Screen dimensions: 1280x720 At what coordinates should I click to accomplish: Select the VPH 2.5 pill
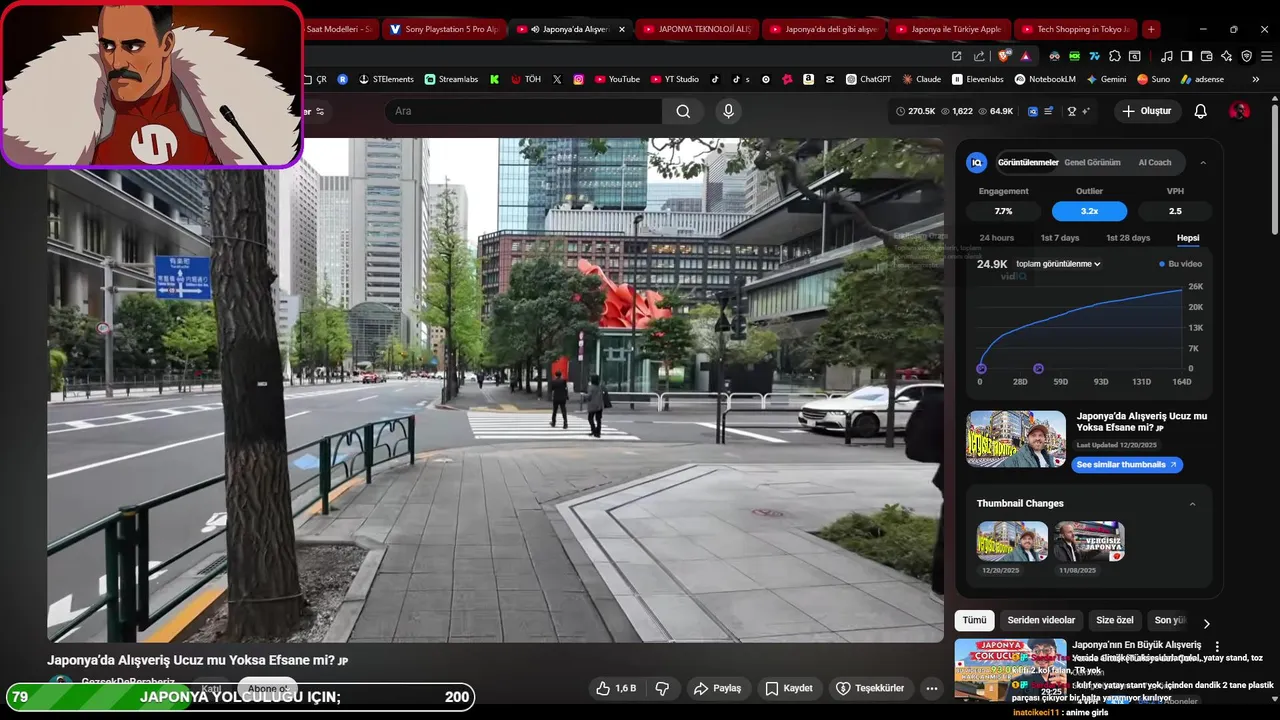[x=1175, y=211]
